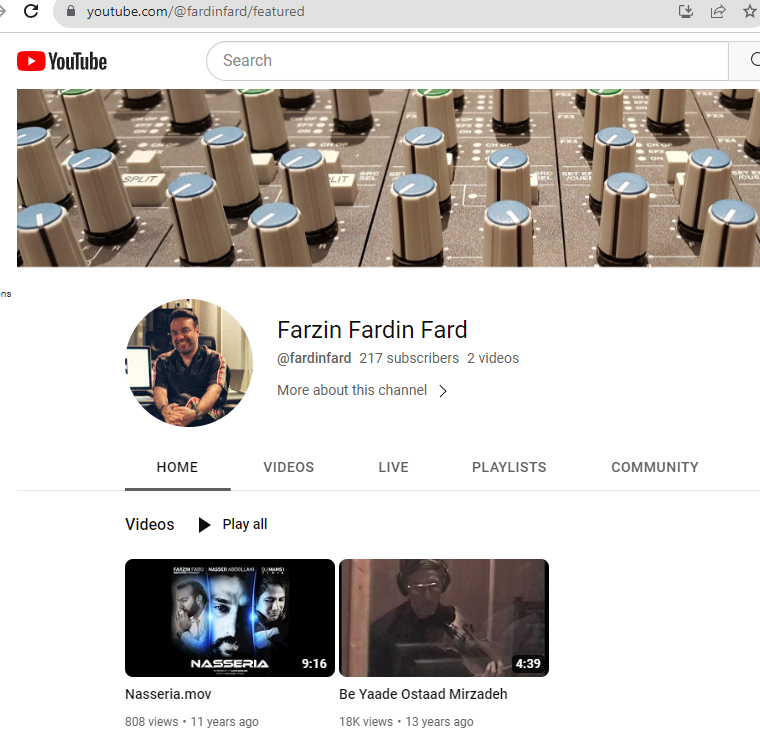Click the Videos section heading
The width and height of the screenshot is (760, 746).
click(x=150, y=524)
